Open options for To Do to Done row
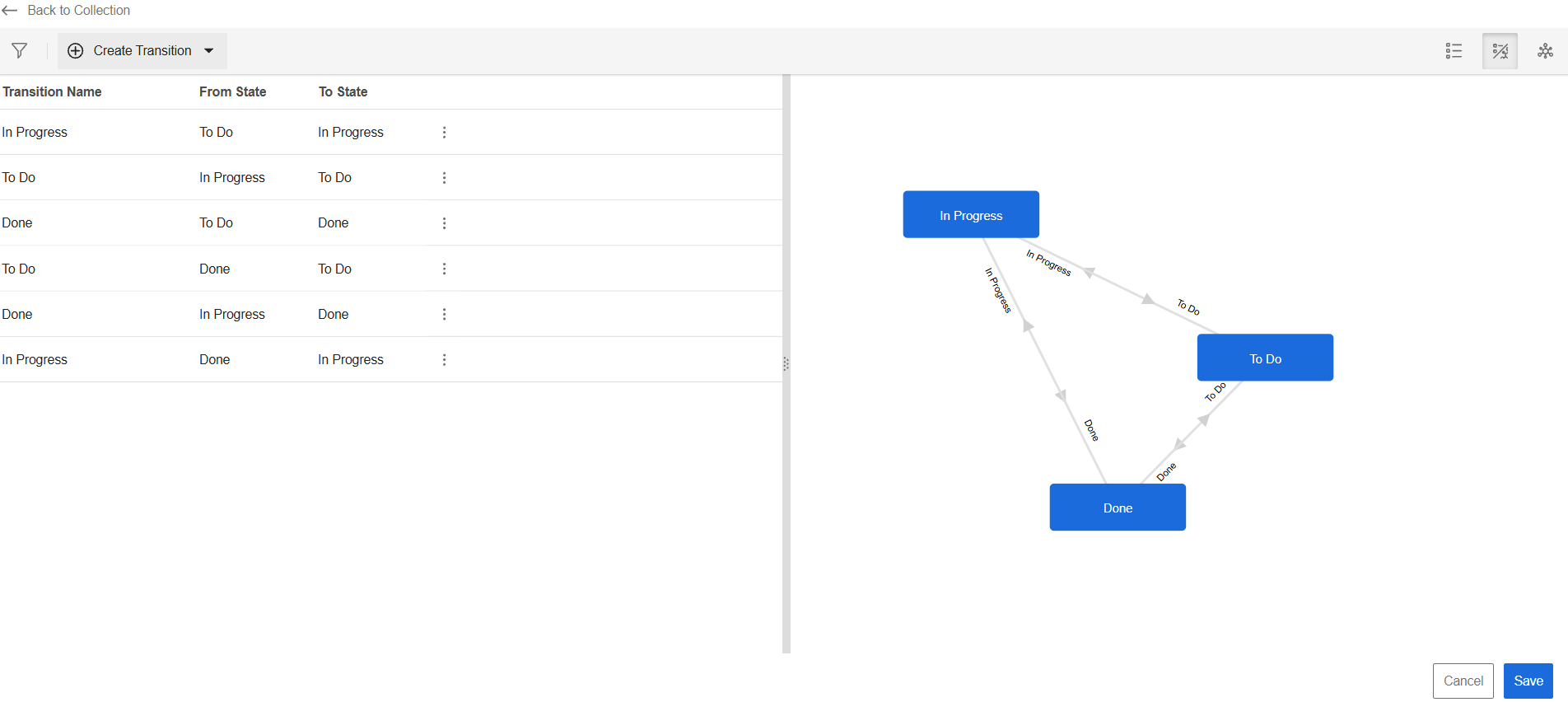 (x=444, y=223)
